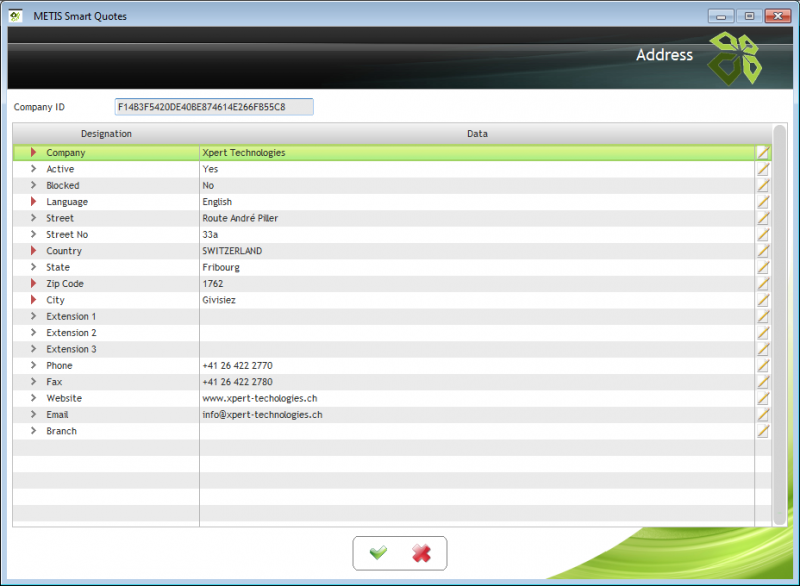Click the State row pencil icon
The image size is (800, 586).
763,267
